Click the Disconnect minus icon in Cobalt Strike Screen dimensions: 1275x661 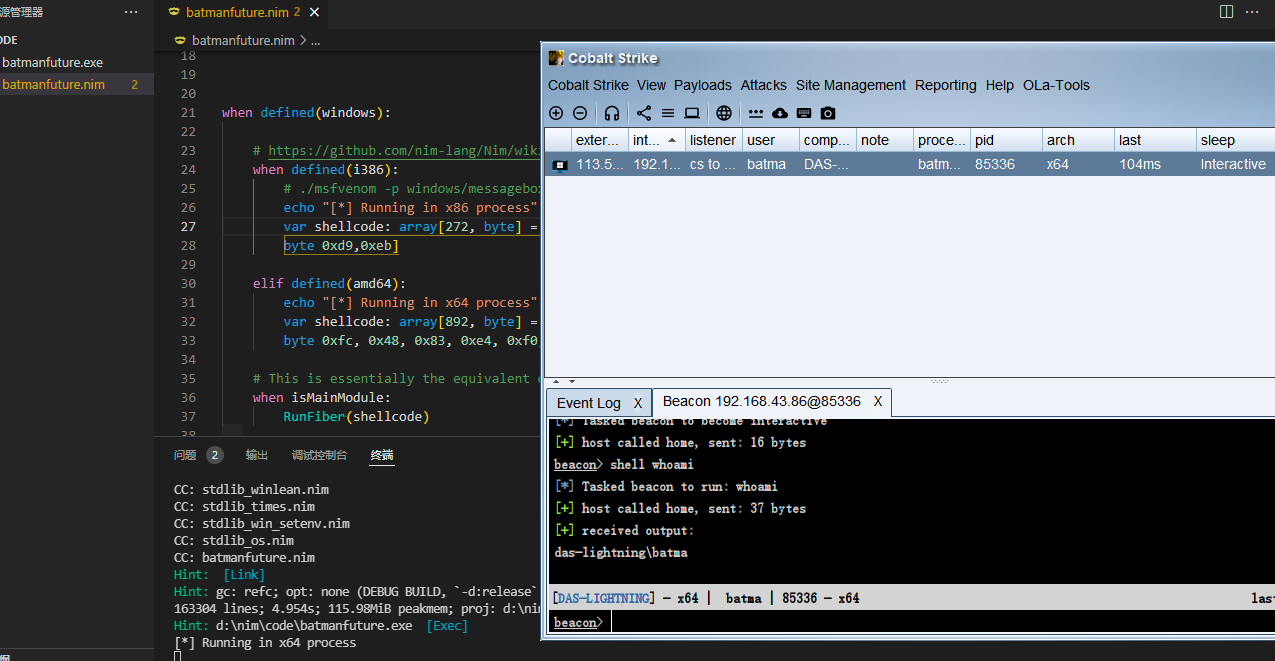pos(580,113)
